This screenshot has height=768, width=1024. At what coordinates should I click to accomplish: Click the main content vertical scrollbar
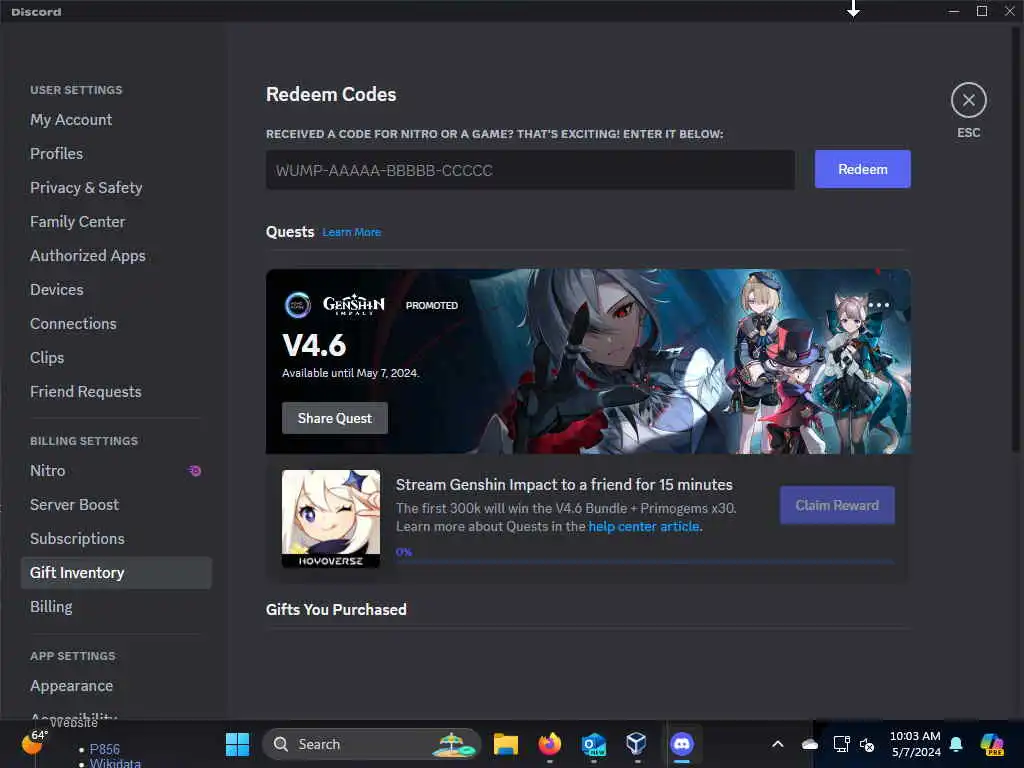coord(1015,239)
